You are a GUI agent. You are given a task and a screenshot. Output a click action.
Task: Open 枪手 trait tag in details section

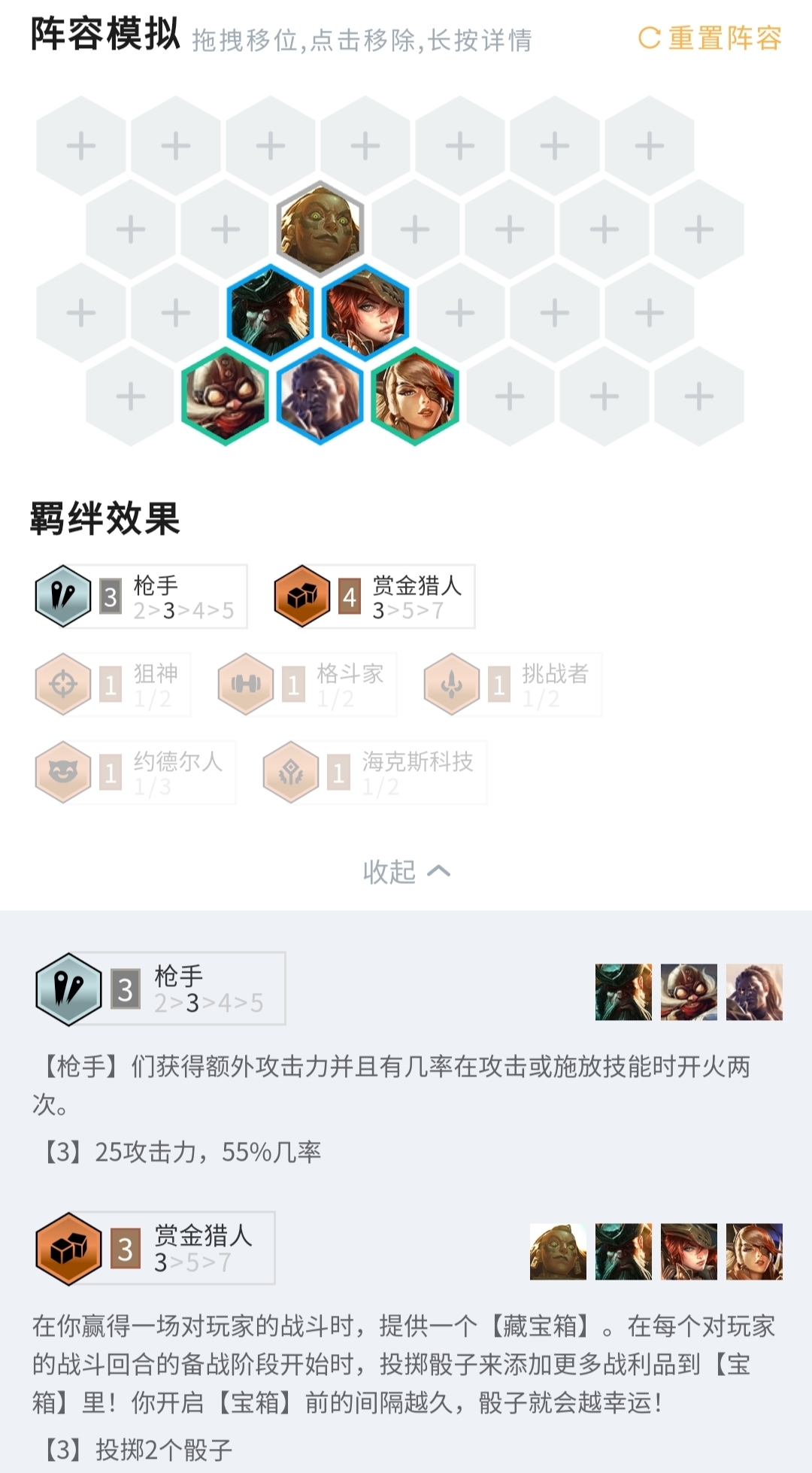tap(160, 989)
